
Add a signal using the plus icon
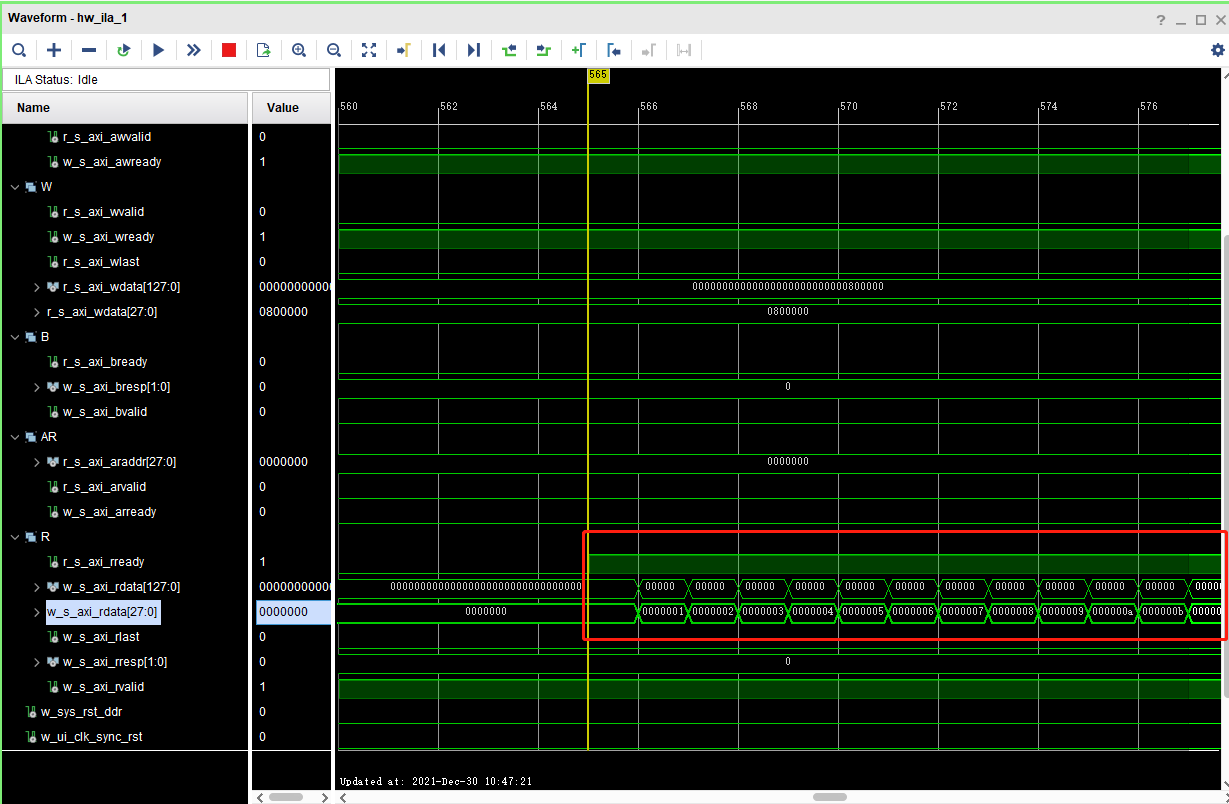point(54,50)
